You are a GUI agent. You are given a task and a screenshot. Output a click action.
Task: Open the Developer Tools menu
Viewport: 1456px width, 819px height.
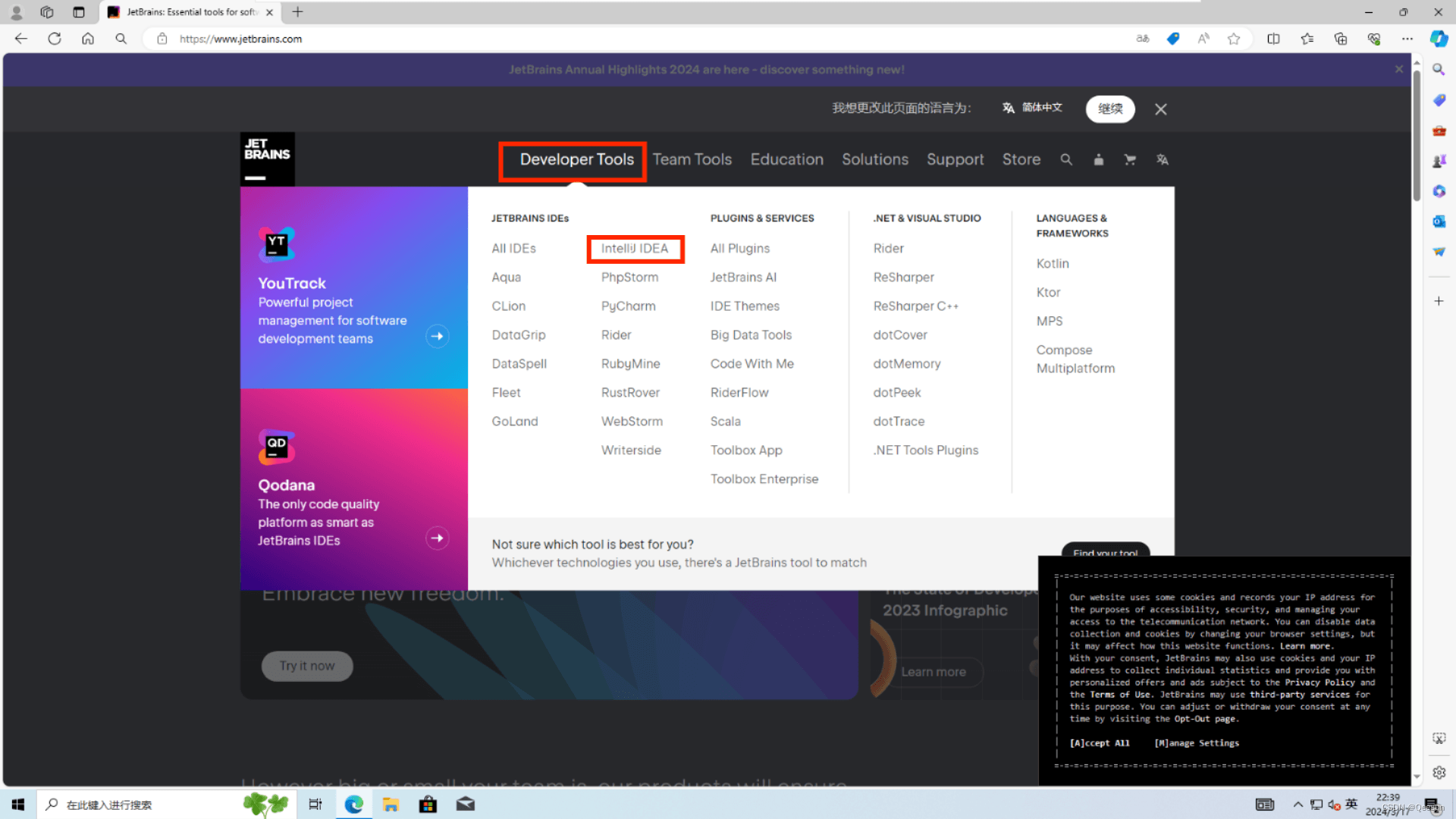click(576, 159)
